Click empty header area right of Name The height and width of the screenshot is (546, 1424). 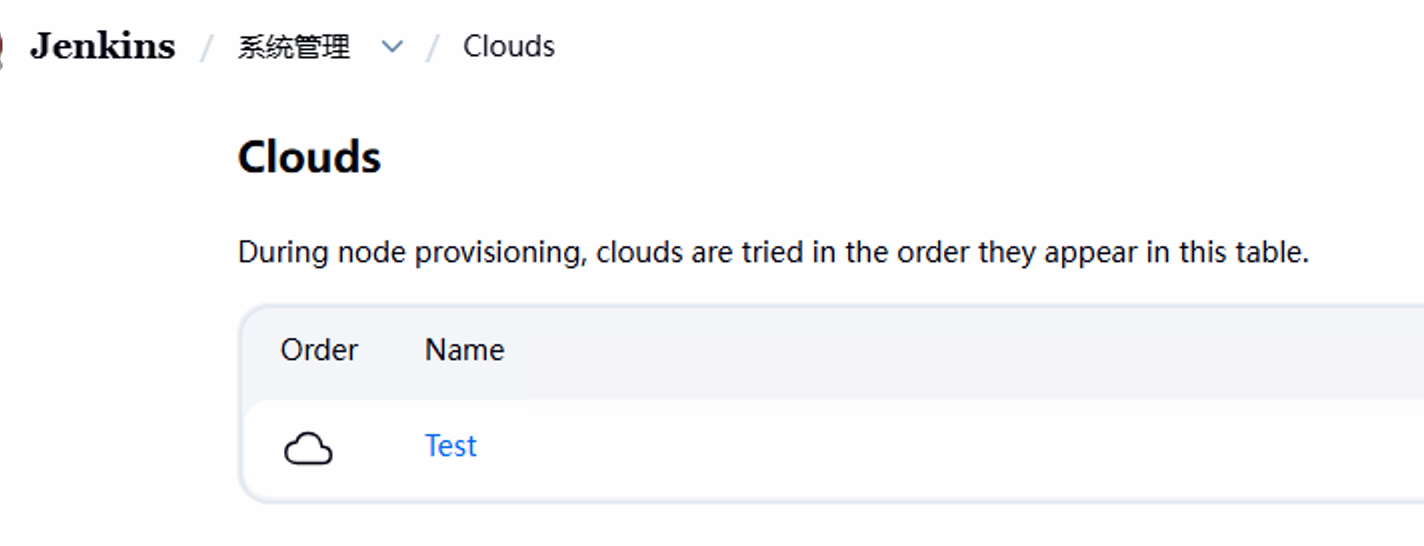[x=900, y=350]
